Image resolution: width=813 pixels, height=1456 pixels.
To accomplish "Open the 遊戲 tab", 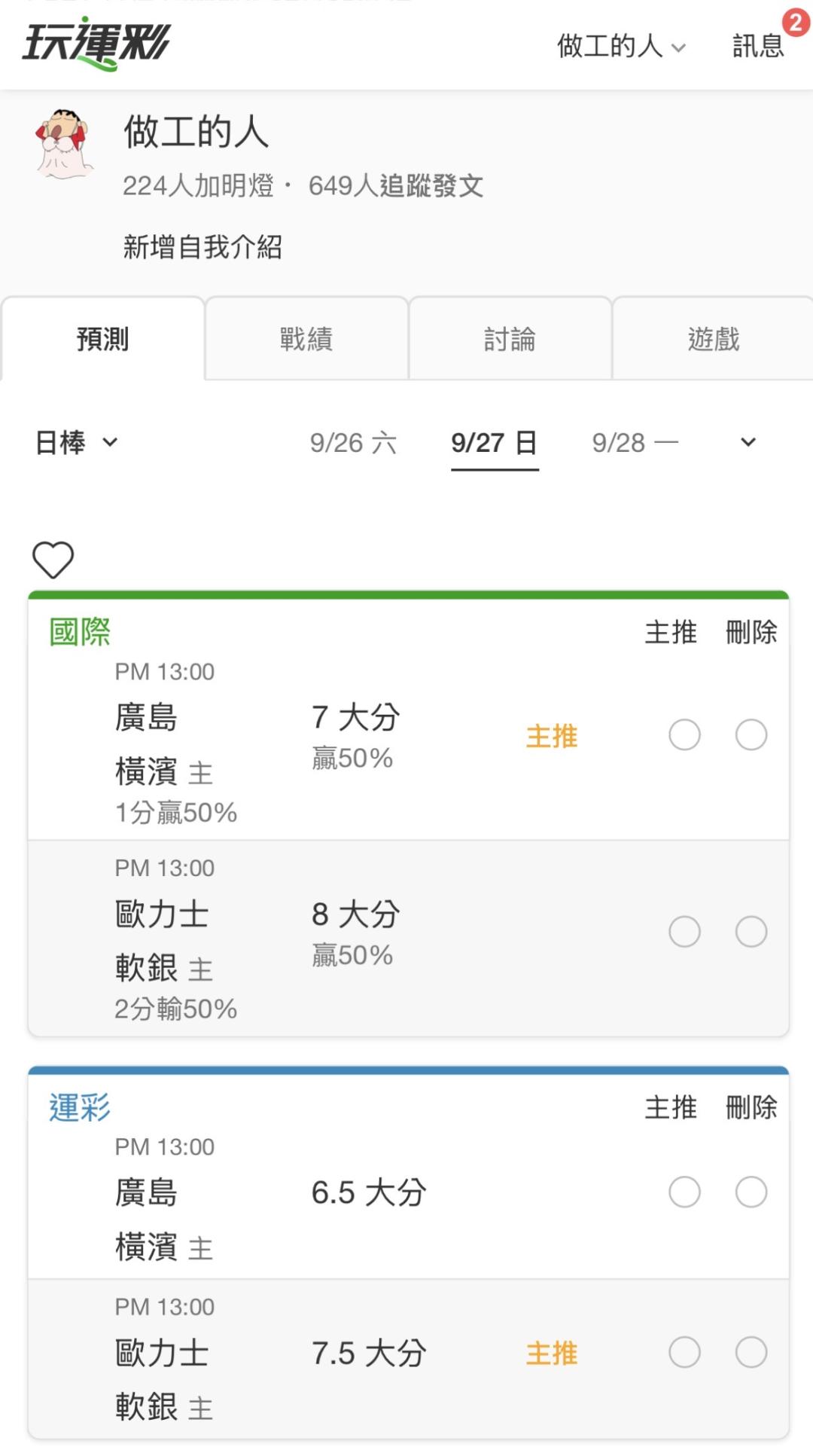I will [x=713, y=339].
